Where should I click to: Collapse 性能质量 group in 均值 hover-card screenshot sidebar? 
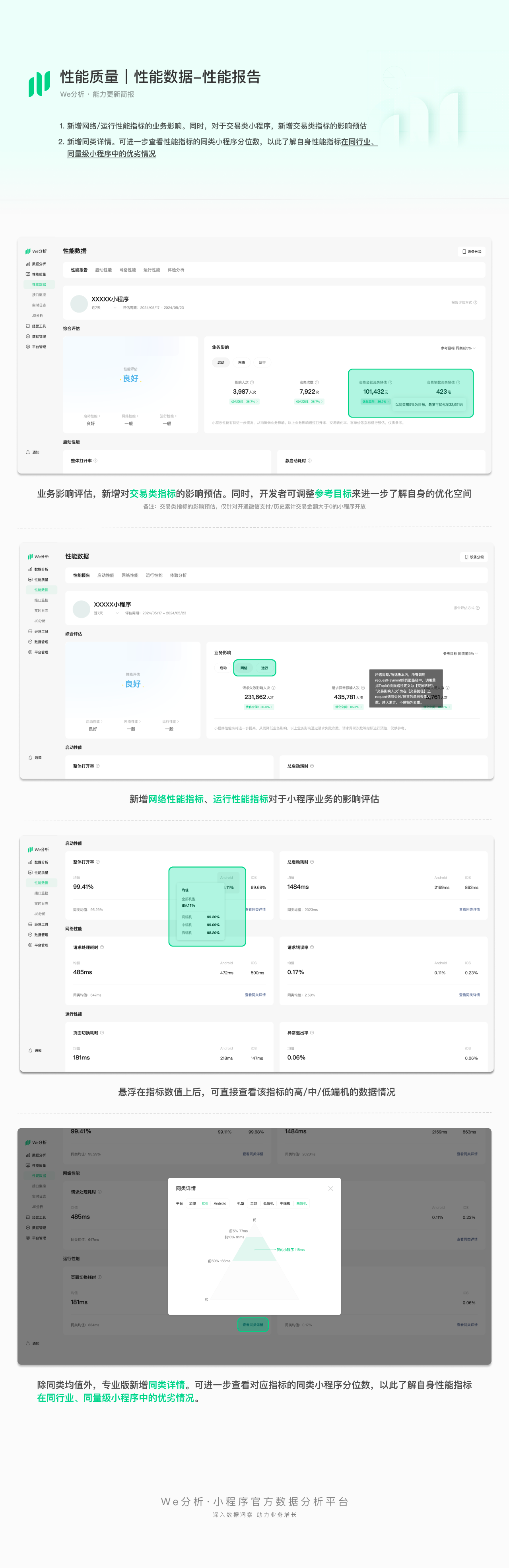38,872
